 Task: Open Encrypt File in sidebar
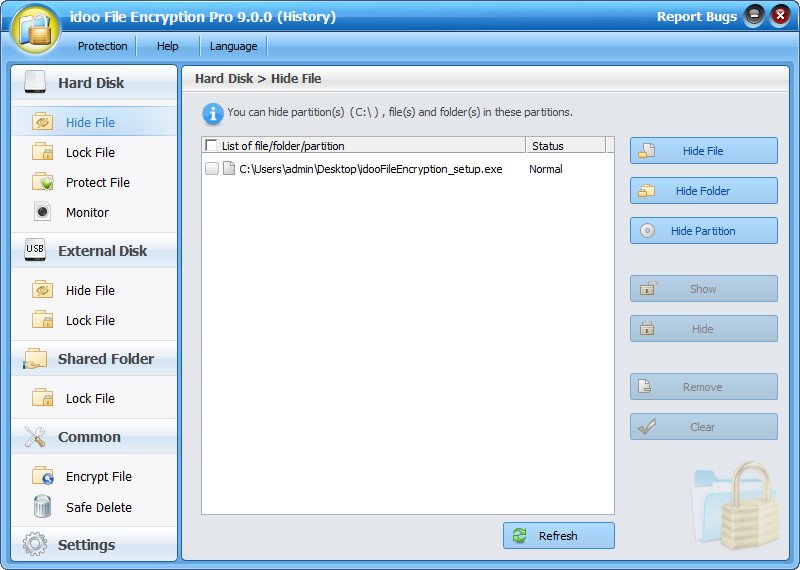94,476
